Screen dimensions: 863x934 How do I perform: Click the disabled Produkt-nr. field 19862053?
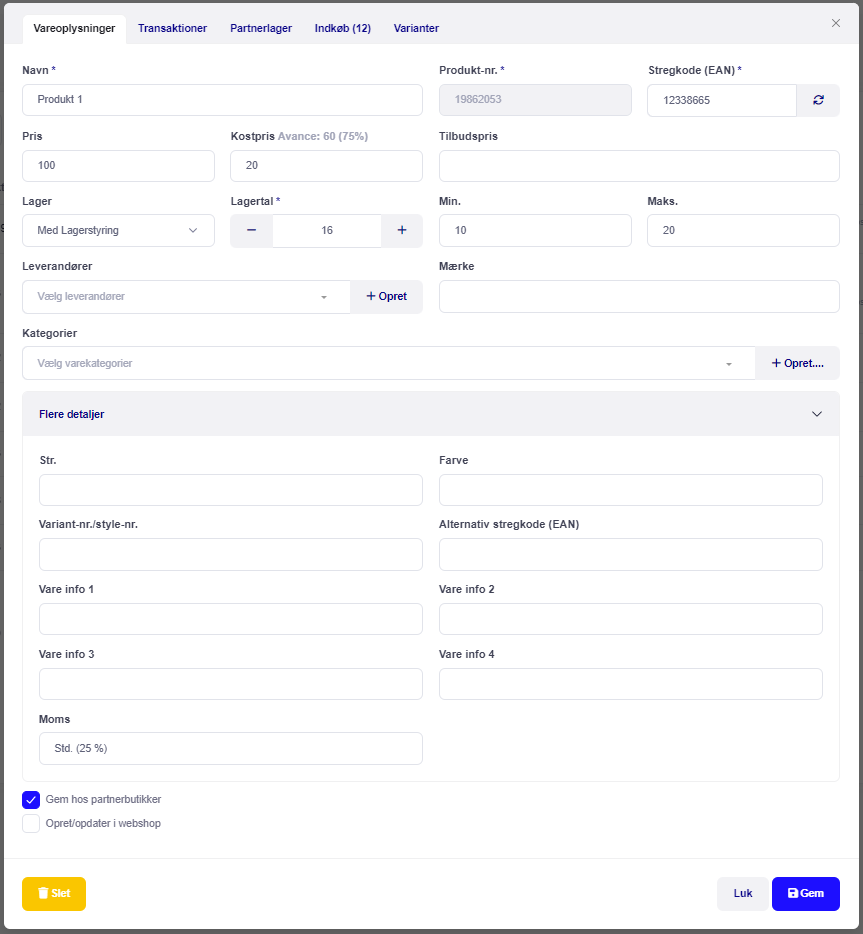pyautogui.click(x=535, y=100)
